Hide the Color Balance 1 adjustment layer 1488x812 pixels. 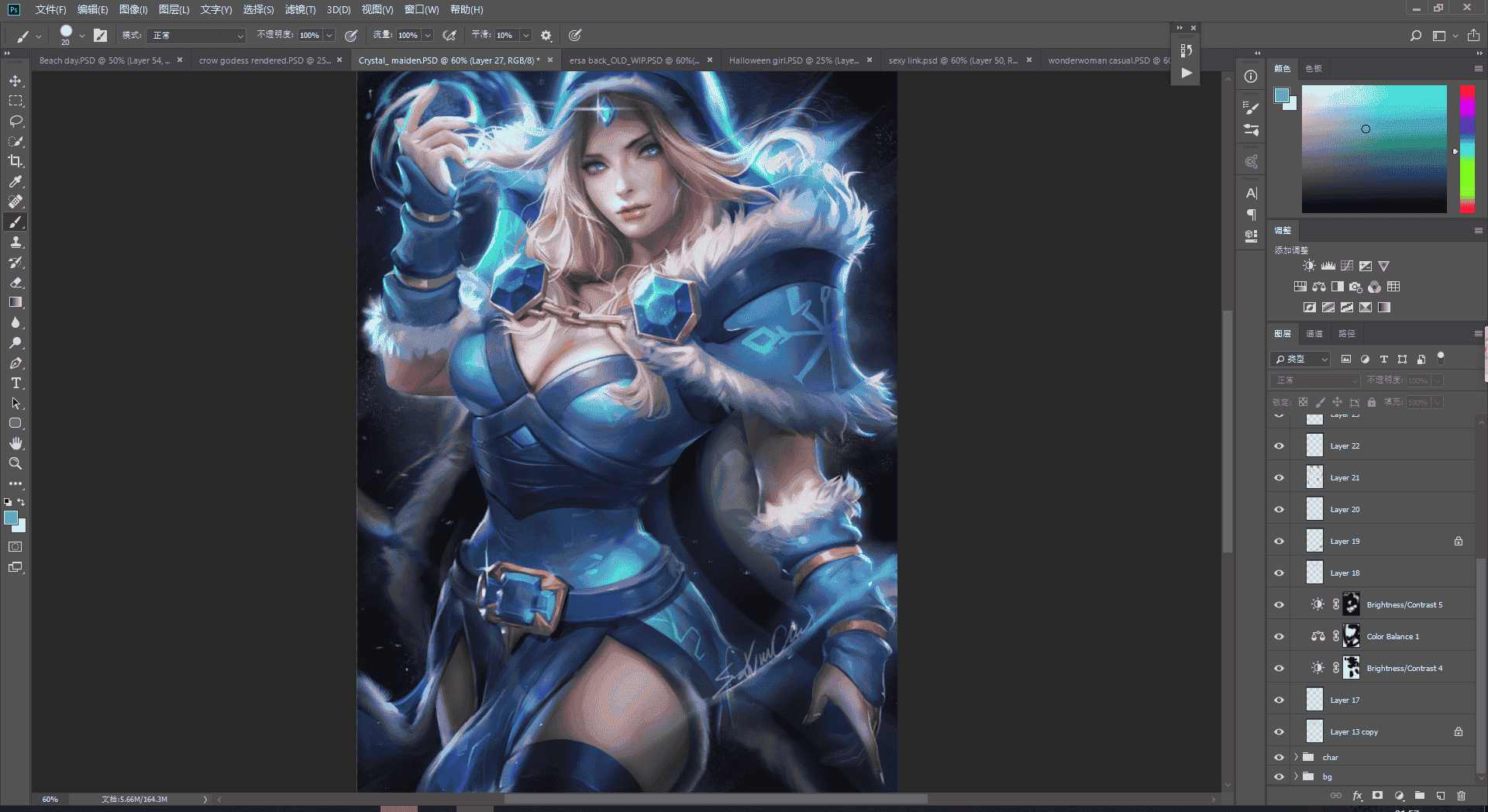coord(1279,636)
